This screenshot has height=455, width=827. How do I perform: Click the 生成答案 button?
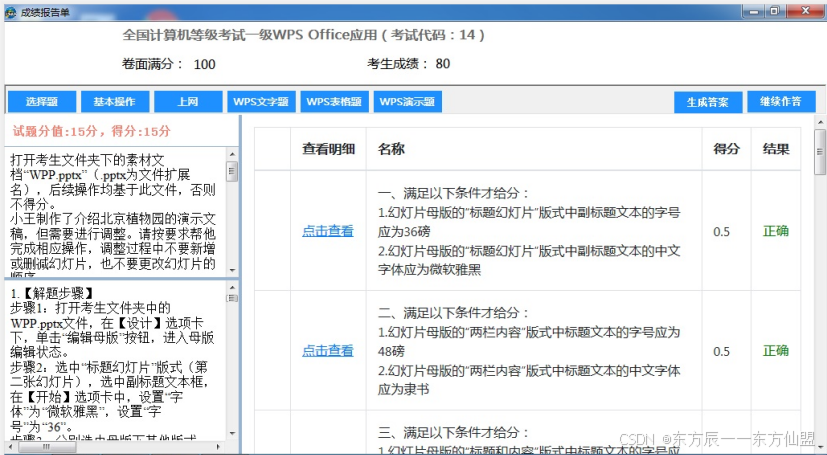click(x=708, y=102)
